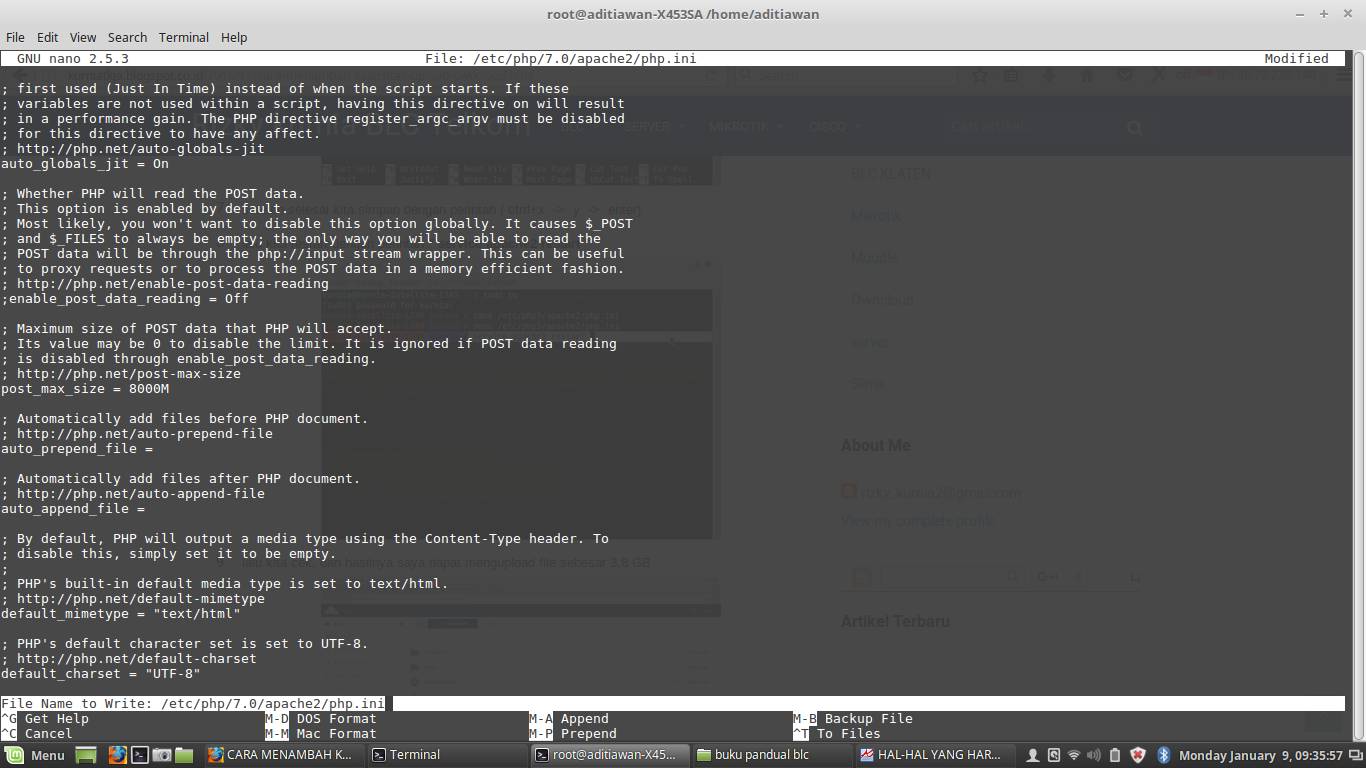Launch Firefox from the panel launcher
Image resolution: width=1366 pixels, height=768 pixels.
(118, 755)
